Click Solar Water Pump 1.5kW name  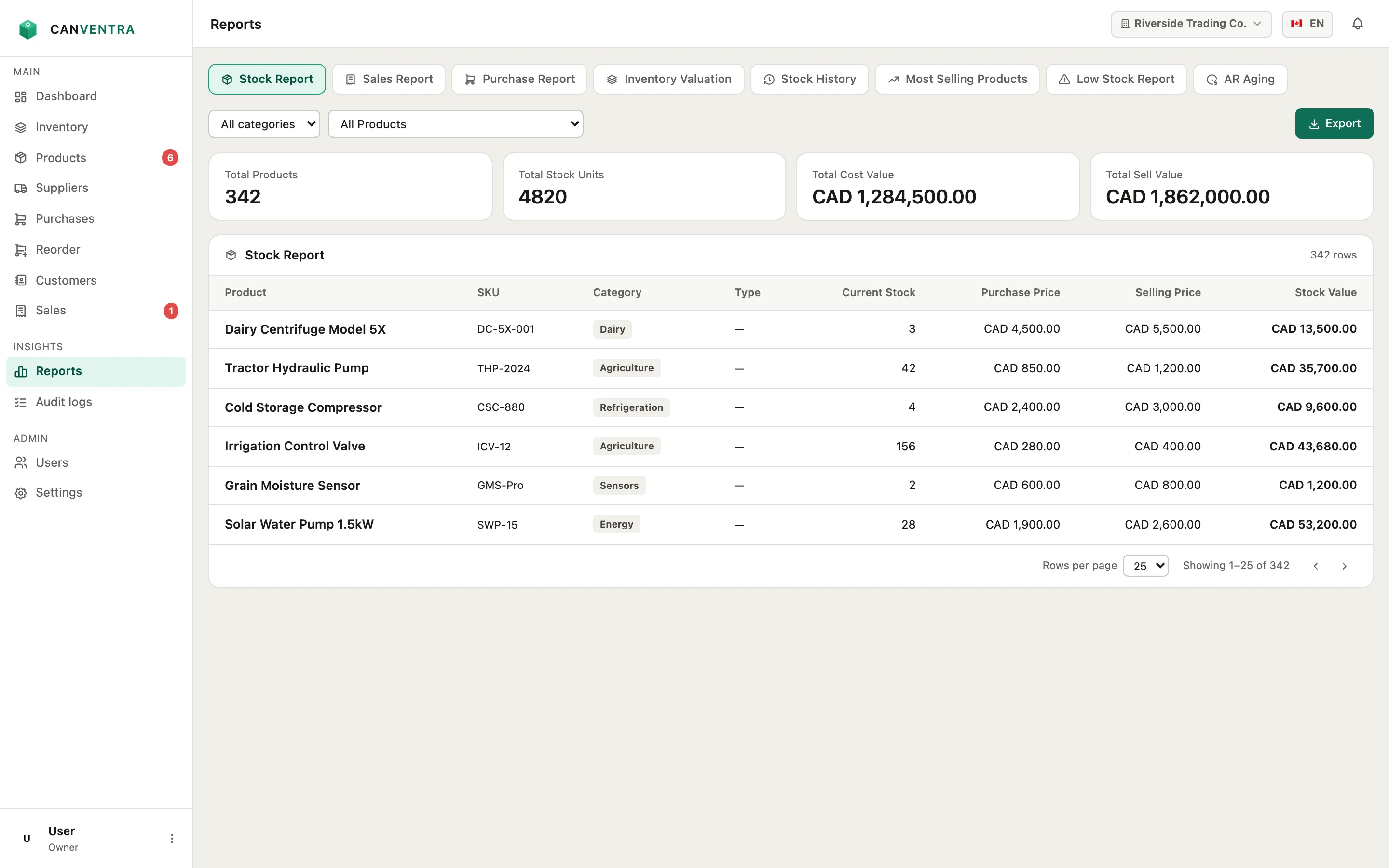pos(299,524)
